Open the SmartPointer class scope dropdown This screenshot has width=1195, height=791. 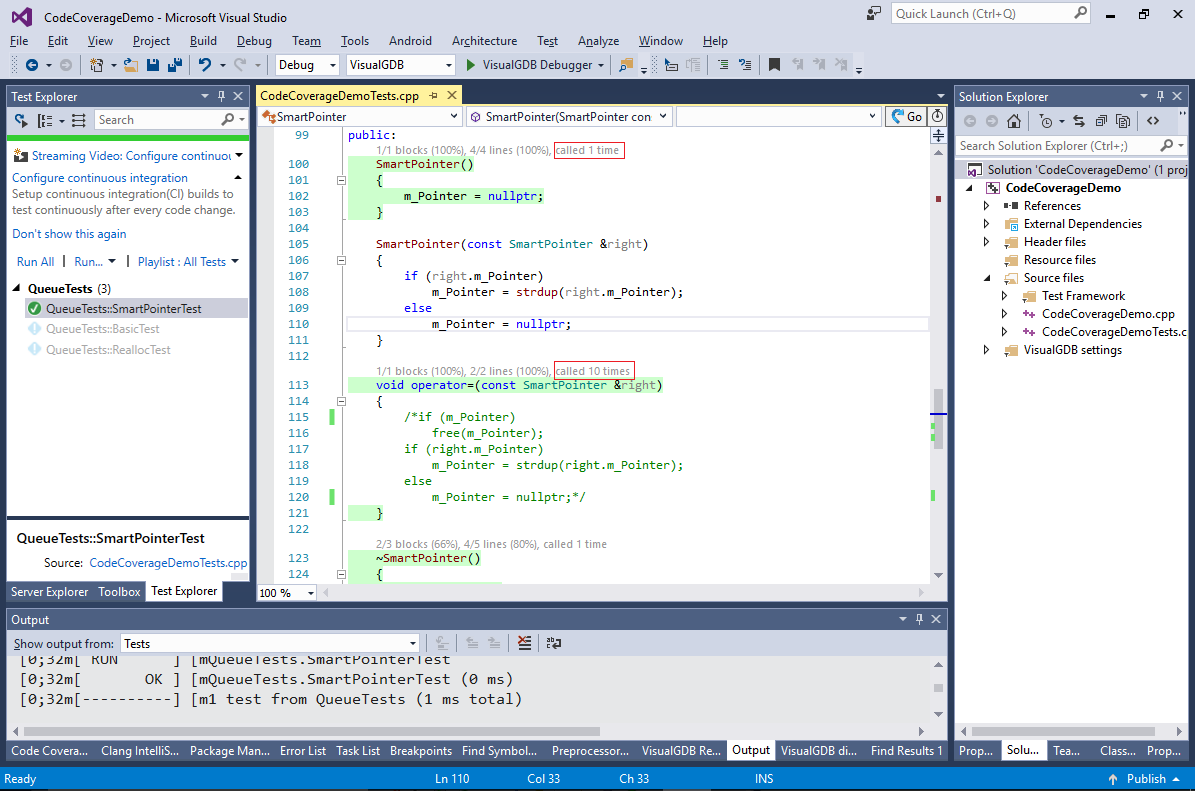pos(360,117)
